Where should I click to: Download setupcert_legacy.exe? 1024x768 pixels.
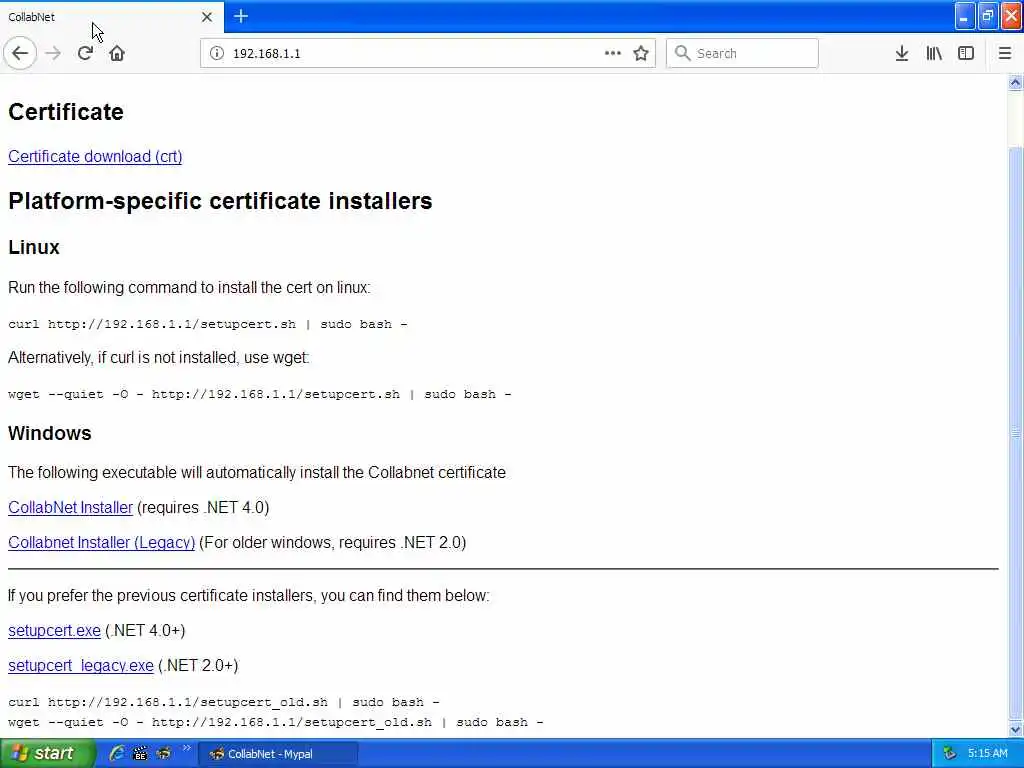(81, 665)
